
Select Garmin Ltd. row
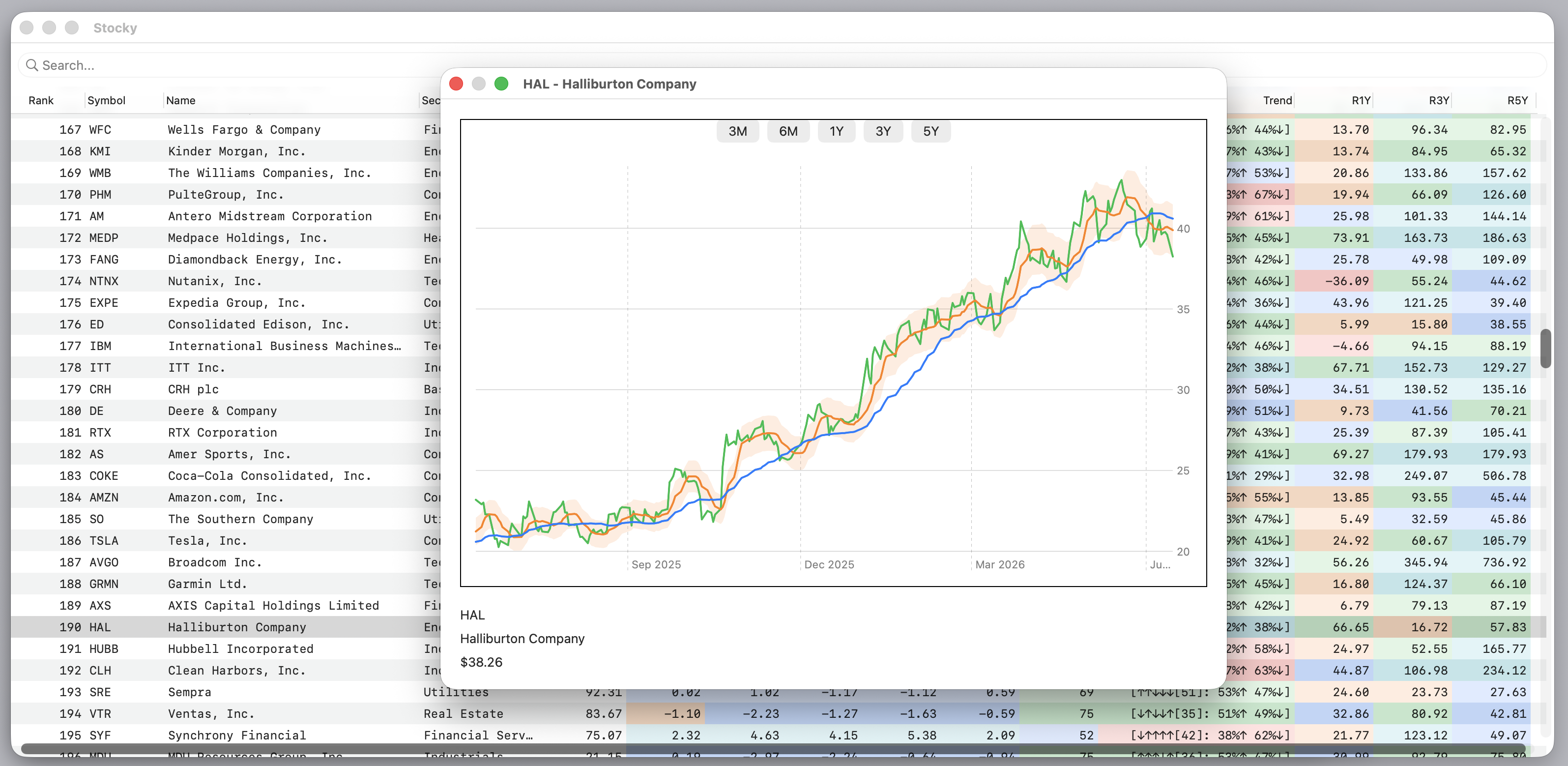pos(779,583)
